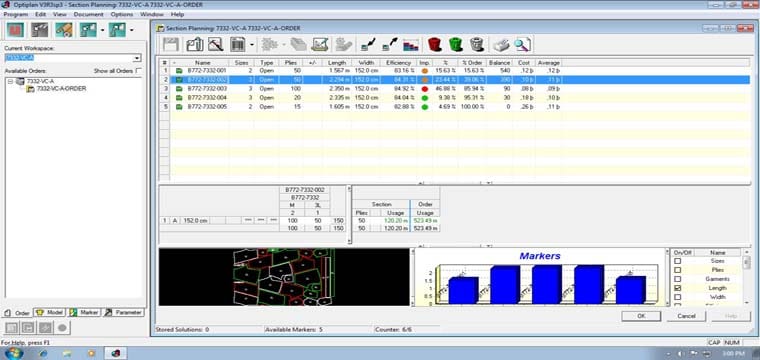
Task: Open Internet Explorer from the taskbar
Action: point(43,353)
